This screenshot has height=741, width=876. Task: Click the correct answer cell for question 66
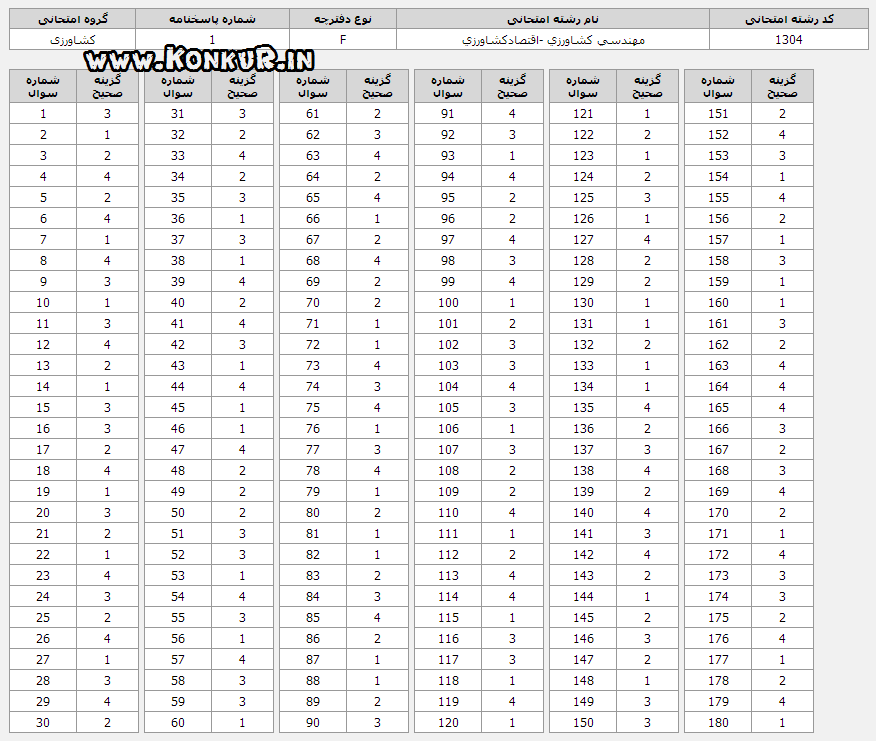click(377, 218)
